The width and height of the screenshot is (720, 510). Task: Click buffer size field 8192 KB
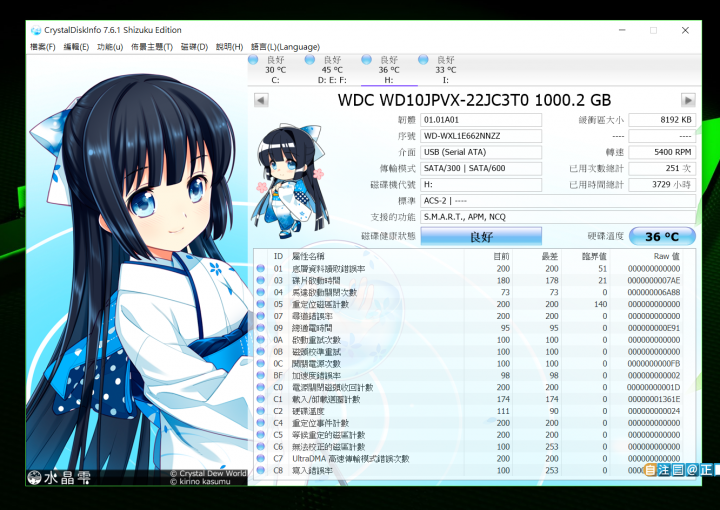coord(662,120)
